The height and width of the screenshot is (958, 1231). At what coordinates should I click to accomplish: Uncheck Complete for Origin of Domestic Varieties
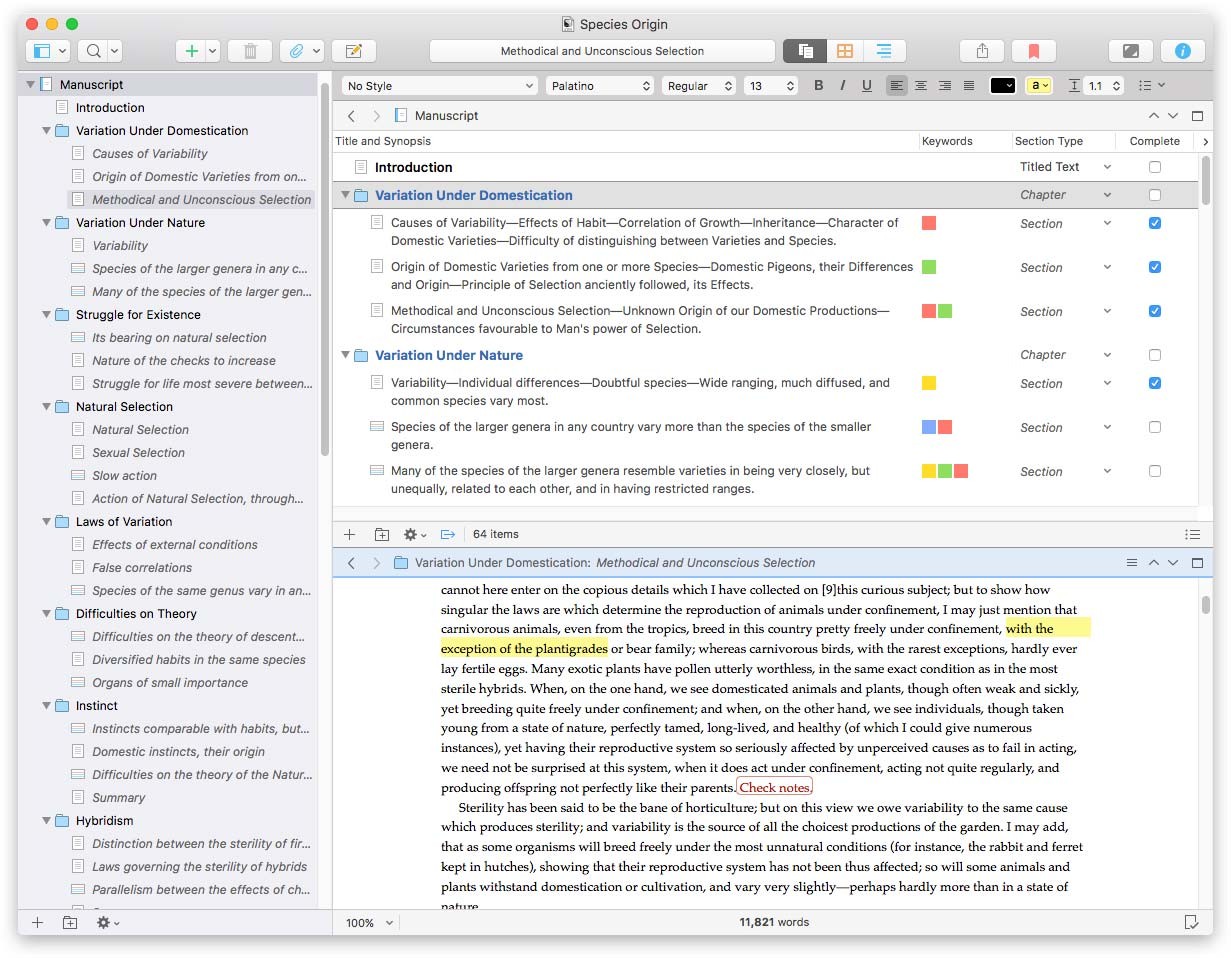tap(1155, 267)
